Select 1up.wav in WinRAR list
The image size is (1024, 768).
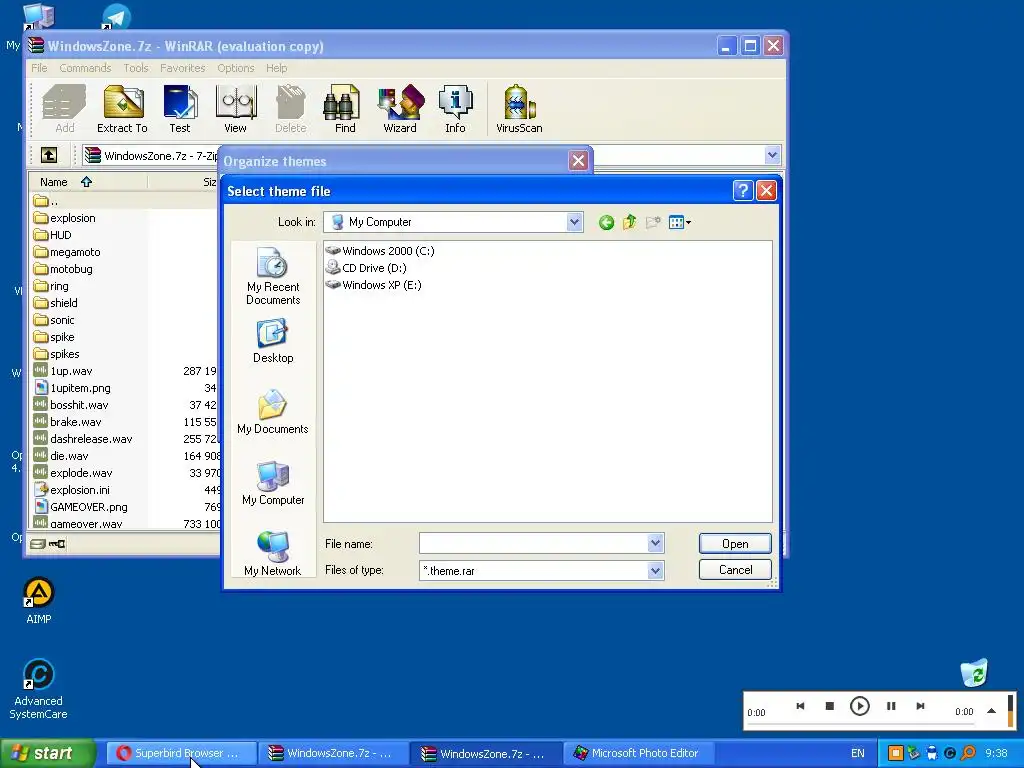click(x=63, y=371)
